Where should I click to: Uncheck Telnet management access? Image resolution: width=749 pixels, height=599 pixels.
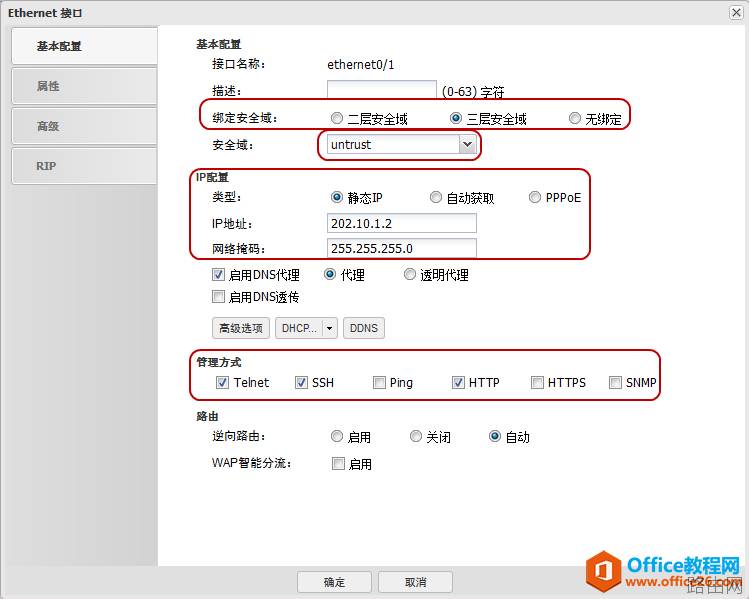[x=222, y=383]
